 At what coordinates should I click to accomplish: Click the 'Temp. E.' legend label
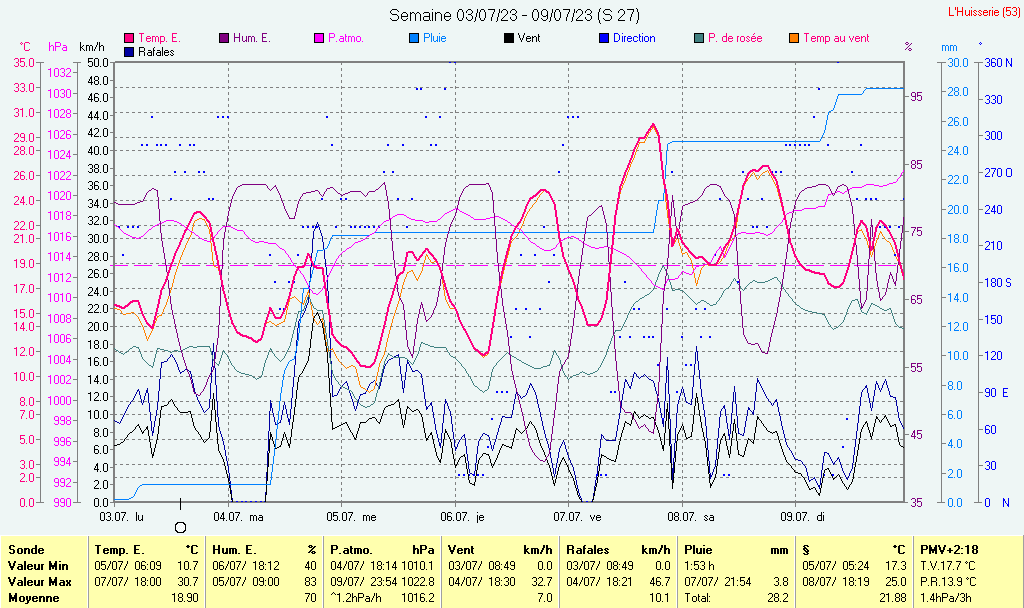[159, 39]
